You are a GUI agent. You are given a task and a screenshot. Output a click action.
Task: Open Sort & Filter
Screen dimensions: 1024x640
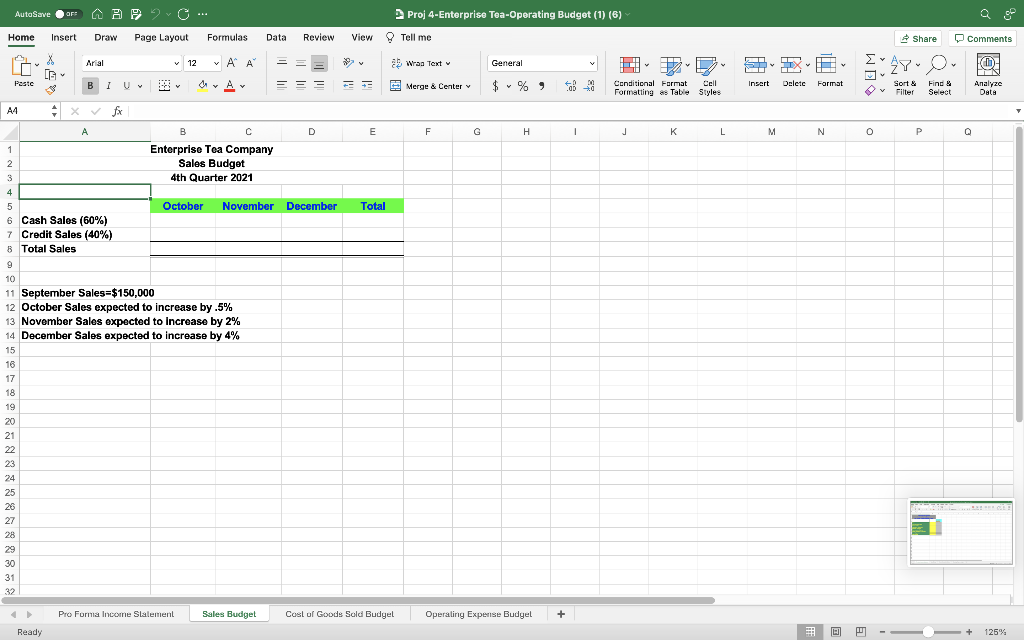(x=904, y=76)
